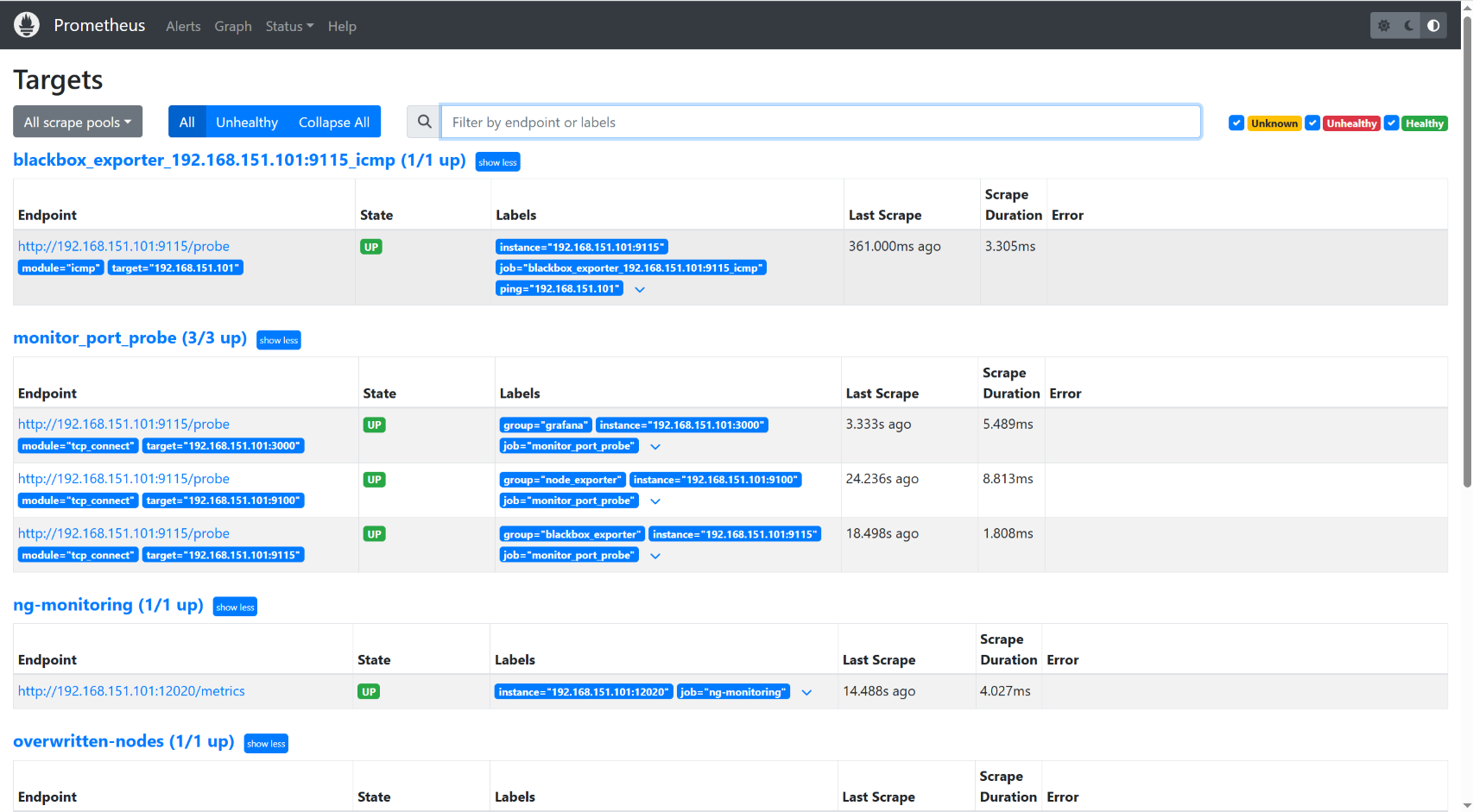Image resolution: width=1473 pixels, height=812 pixels.
Task: Open the Status dropdown menu
Action: click(289, 26)
